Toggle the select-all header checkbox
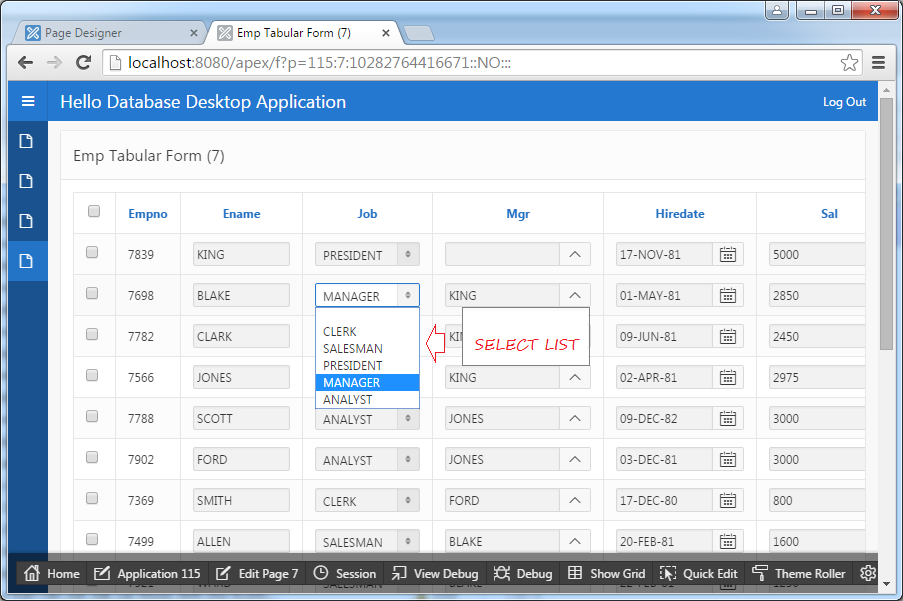903x601 pixels. coord(94,211)
